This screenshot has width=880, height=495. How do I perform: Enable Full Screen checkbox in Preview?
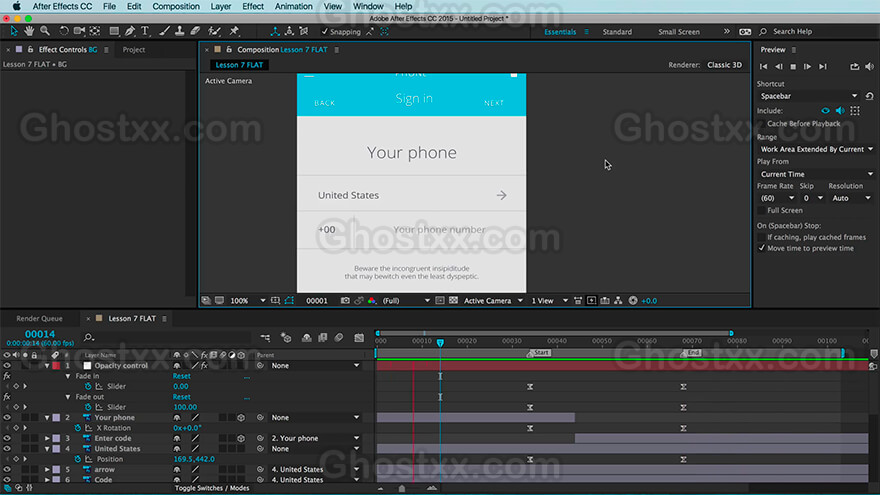click(762, 210)
